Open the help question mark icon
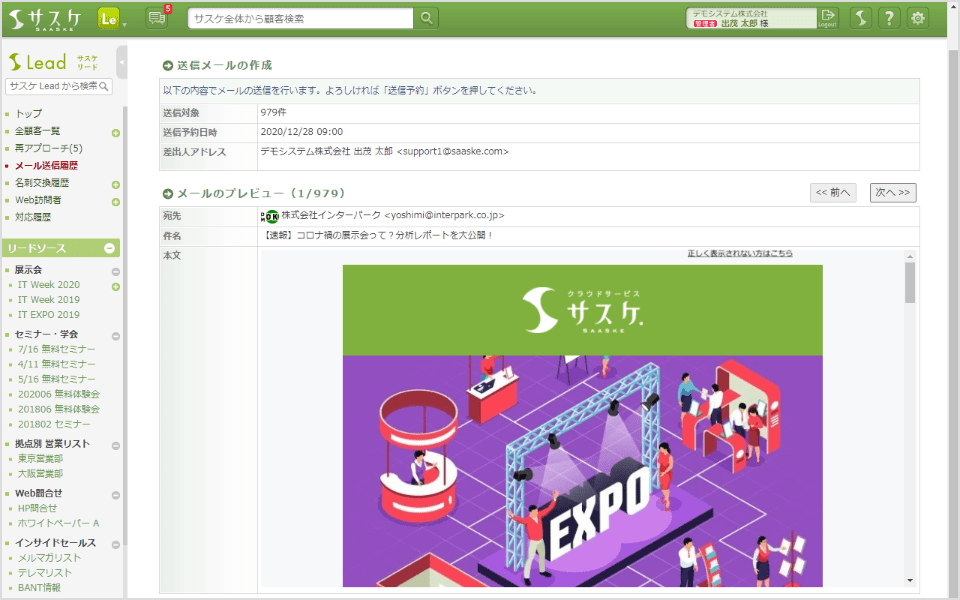Viewport: 960px width, 600px height. pos(890,18)
